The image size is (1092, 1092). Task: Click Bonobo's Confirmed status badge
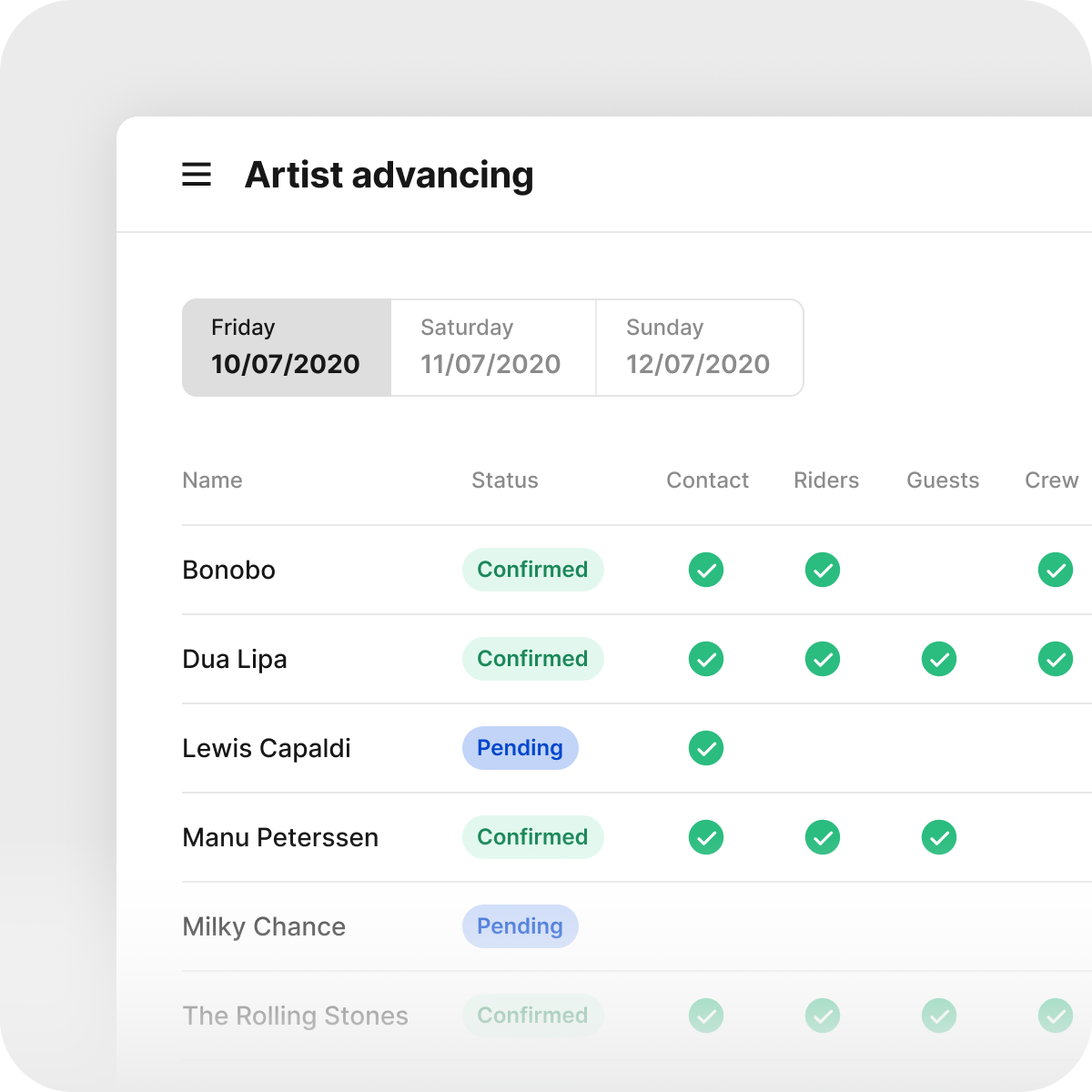pos(532,570)
